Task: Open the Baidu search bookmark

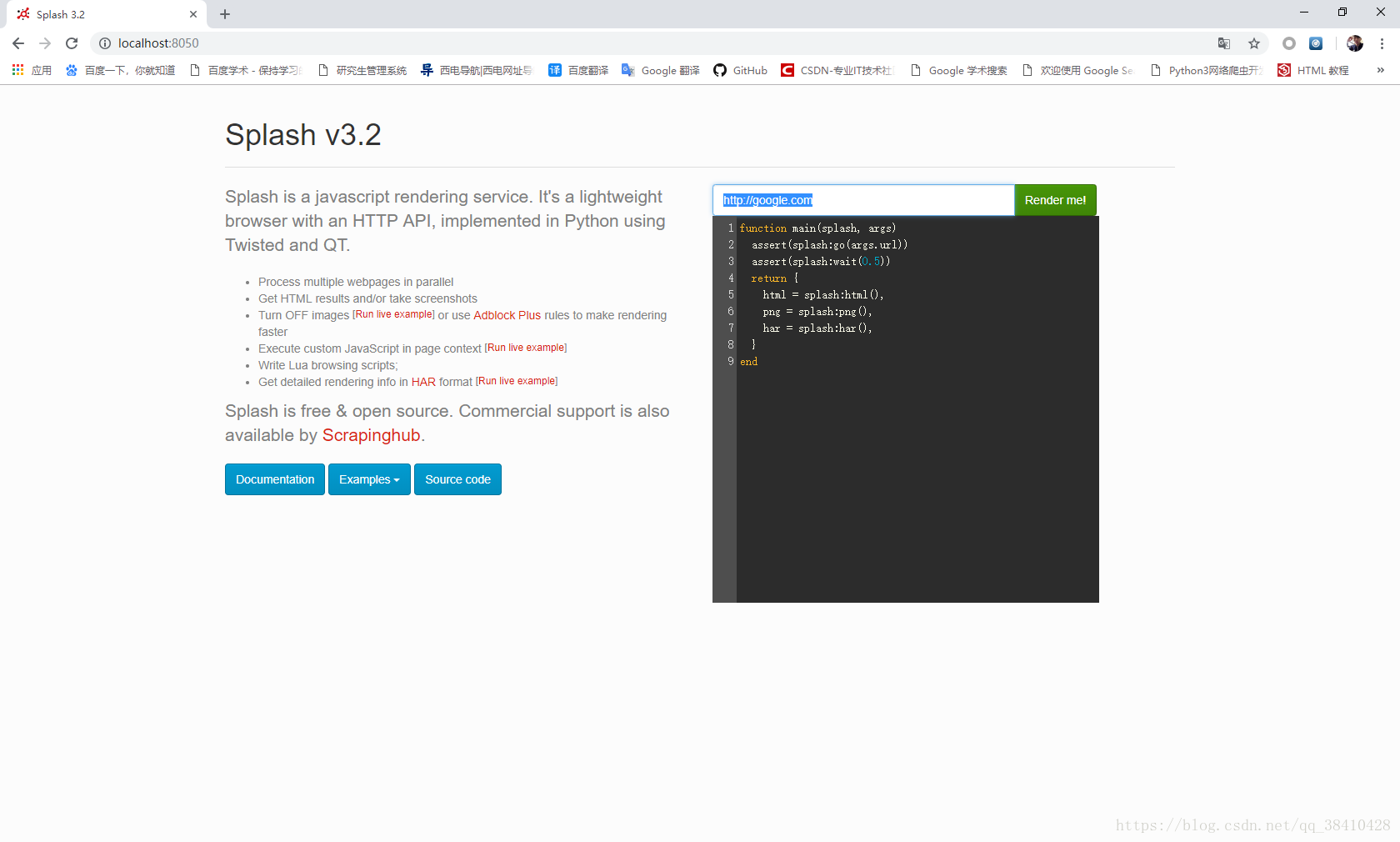Action: pyautogui.click(x=120, y=70)
